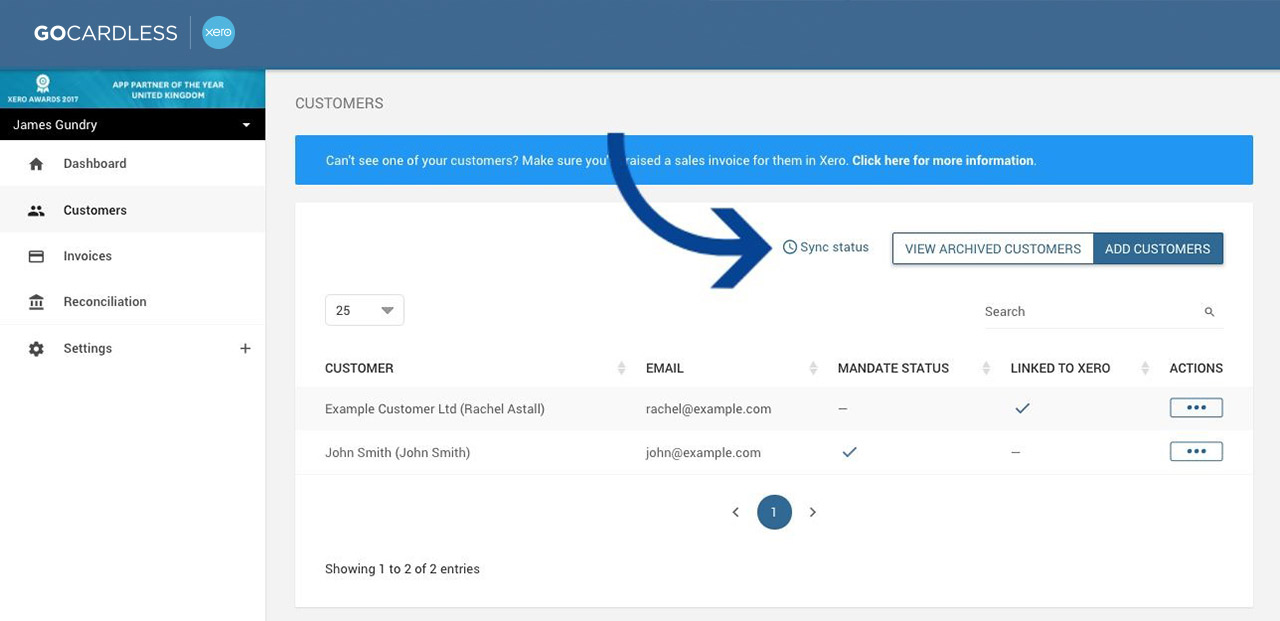
Task: Click the Linked to Xero header text
Action: tap(1060, 369)
